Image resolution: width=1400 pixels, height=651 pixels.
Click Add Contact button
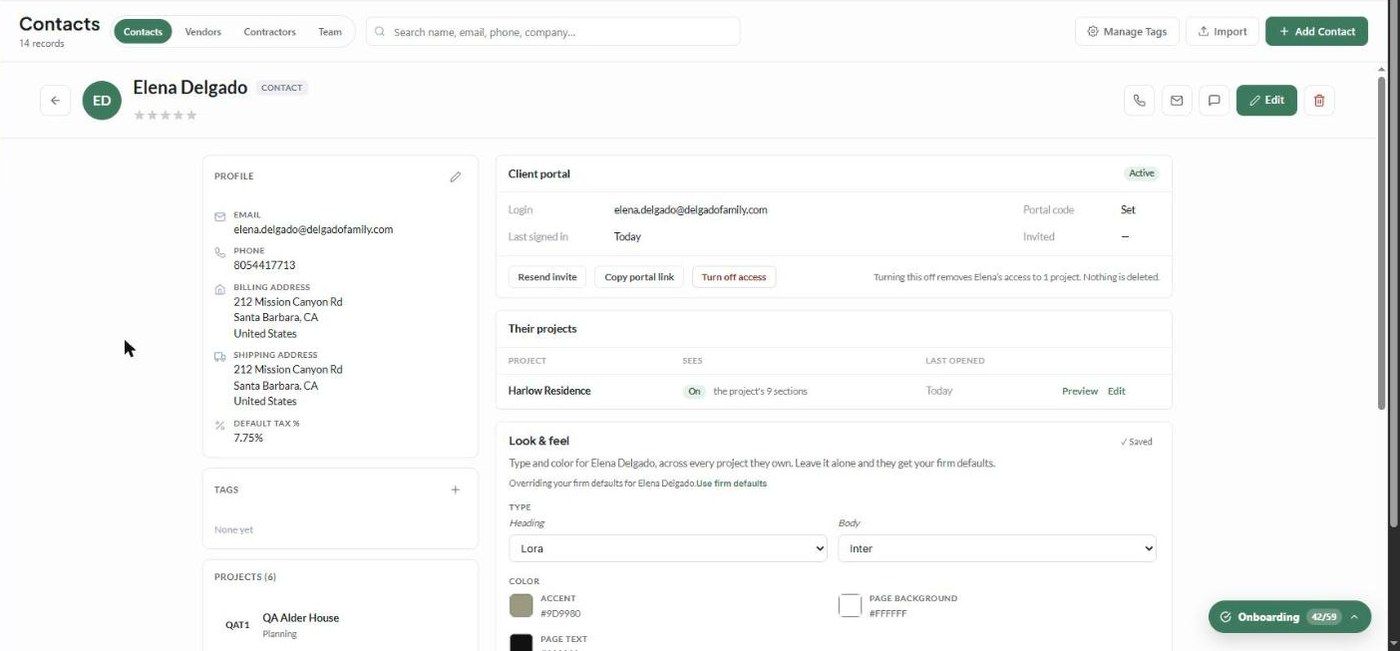(1317, 31)
